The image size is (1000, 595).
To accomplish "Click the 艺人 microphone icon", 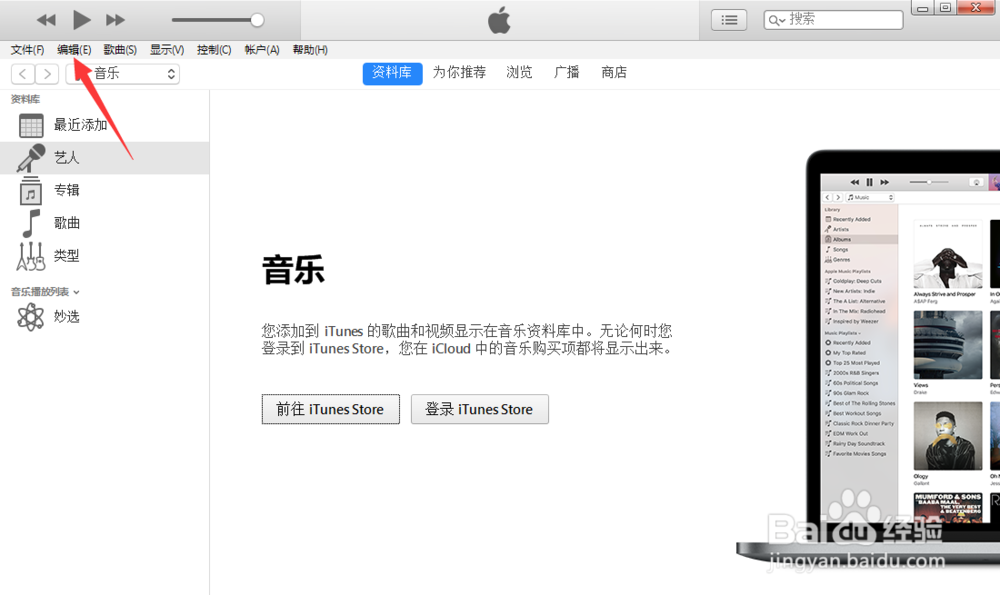I will click(31, 158).
